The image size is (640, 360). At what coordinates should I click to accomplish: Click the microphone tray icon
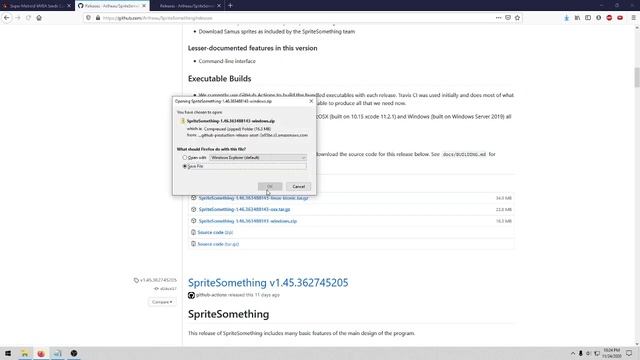click(580, 353)
